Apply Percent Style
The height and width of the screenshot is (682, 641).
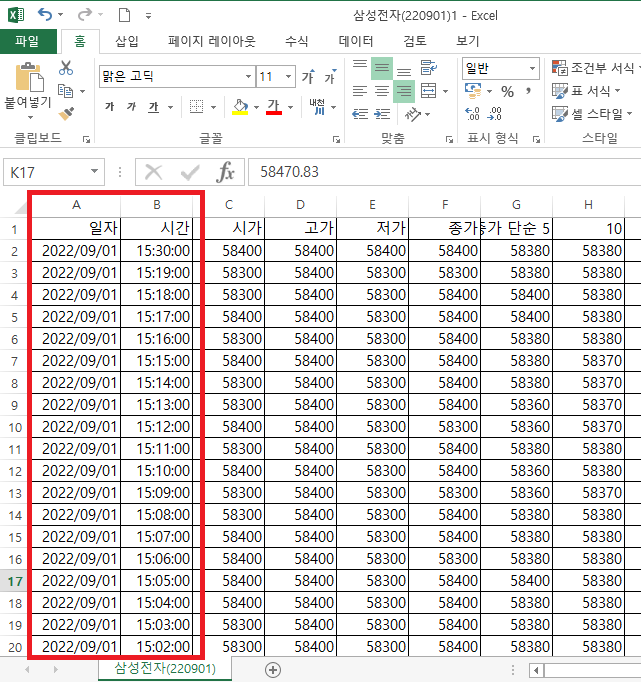coord(507,91)
